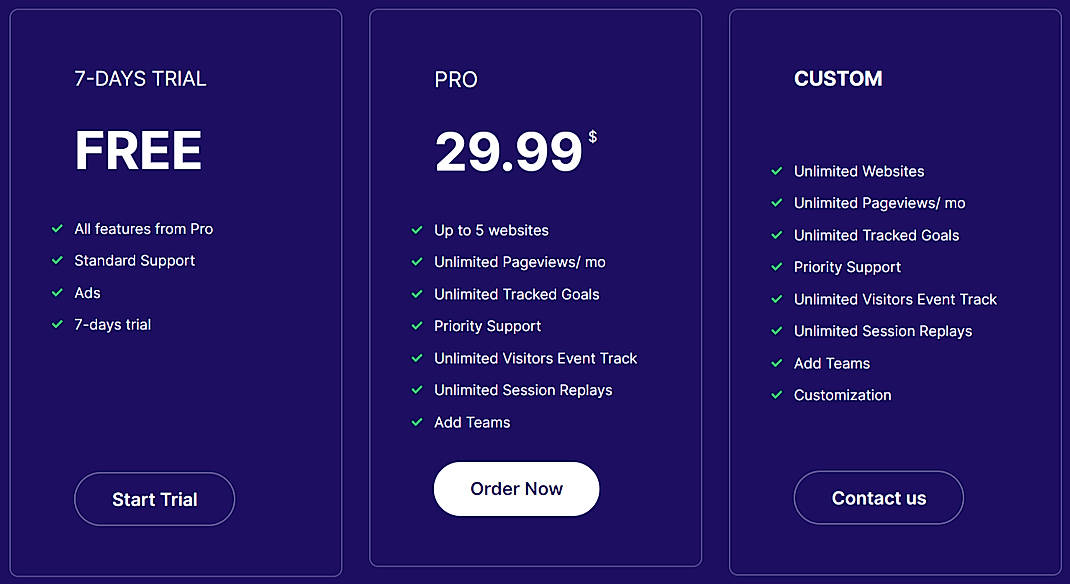
Task: Click the checkmark next to Customization
Action: (x=777, y=395)
